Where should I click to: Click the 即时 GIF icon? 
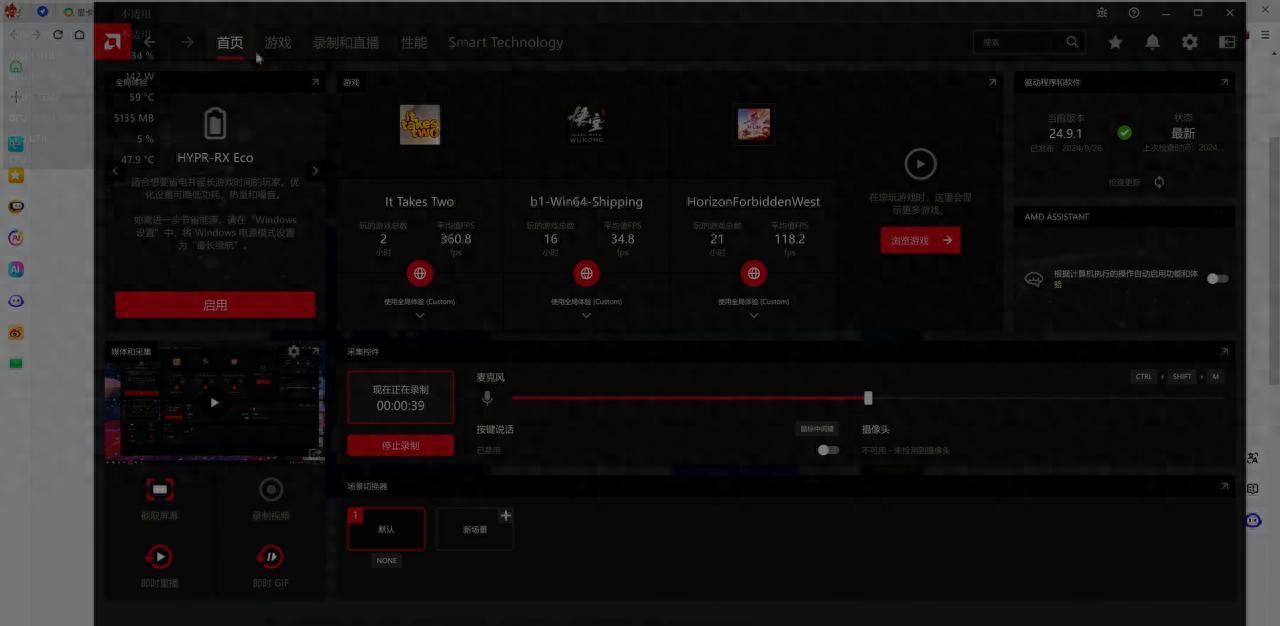(x=270, y=557)
